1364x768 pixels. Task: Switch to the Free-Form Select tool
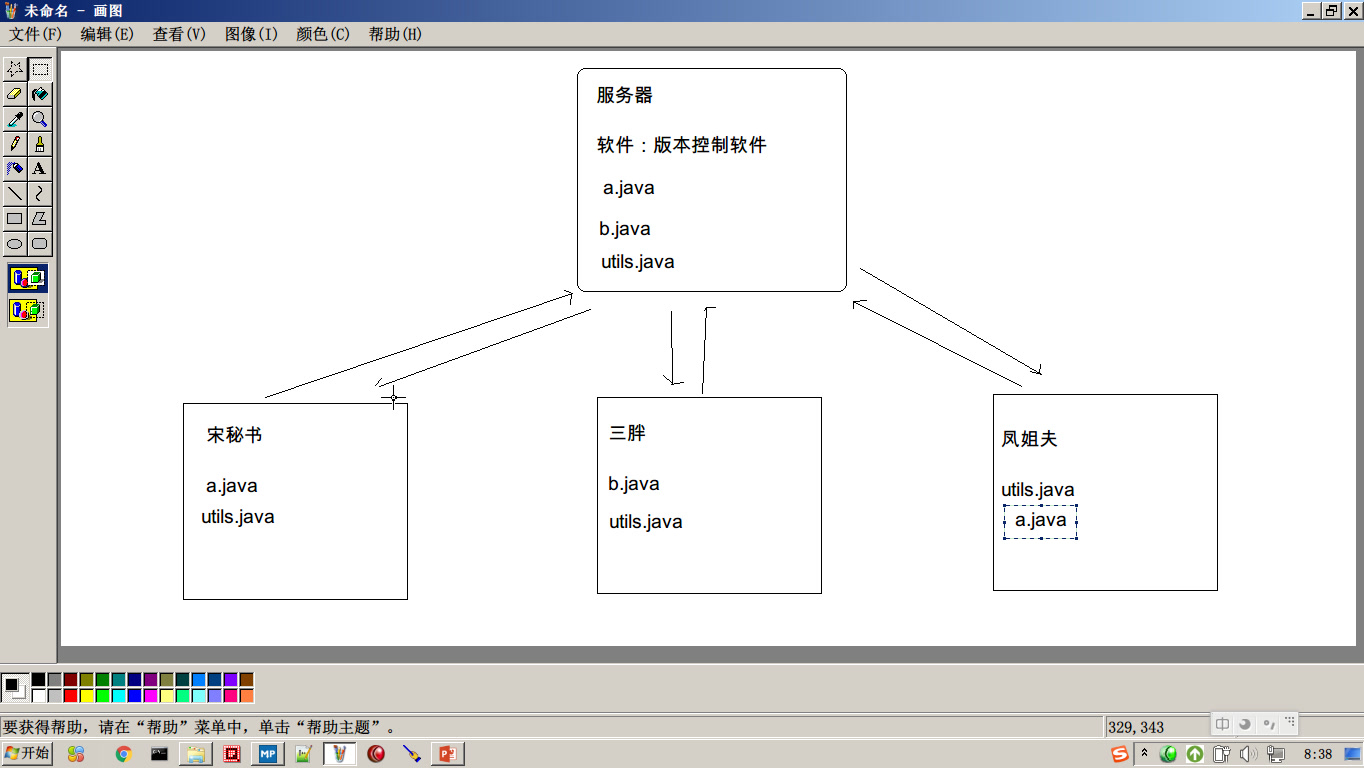pos(13,69)
